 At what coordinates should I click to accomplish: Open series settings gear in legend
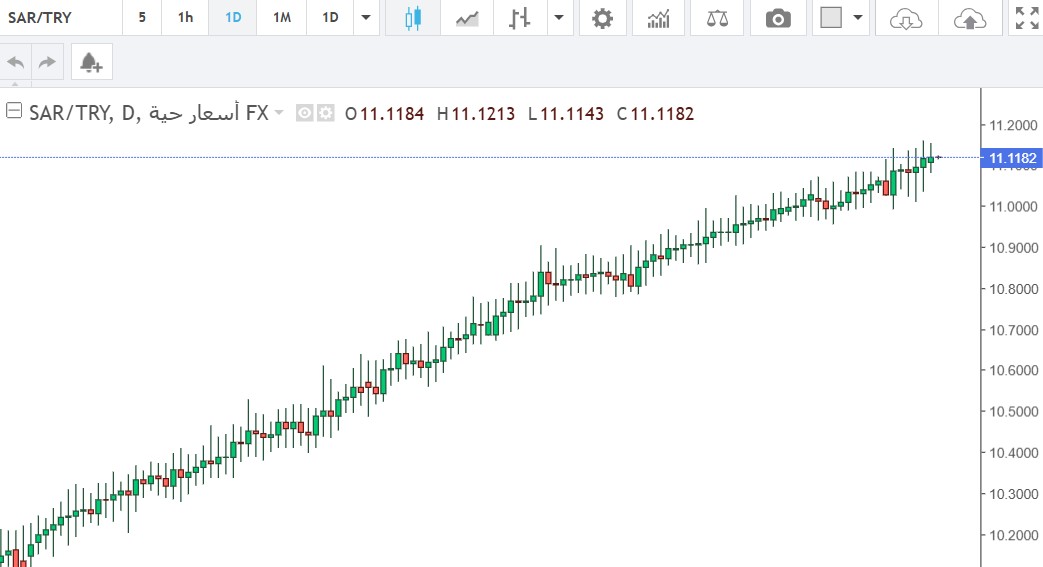[326, 114]
